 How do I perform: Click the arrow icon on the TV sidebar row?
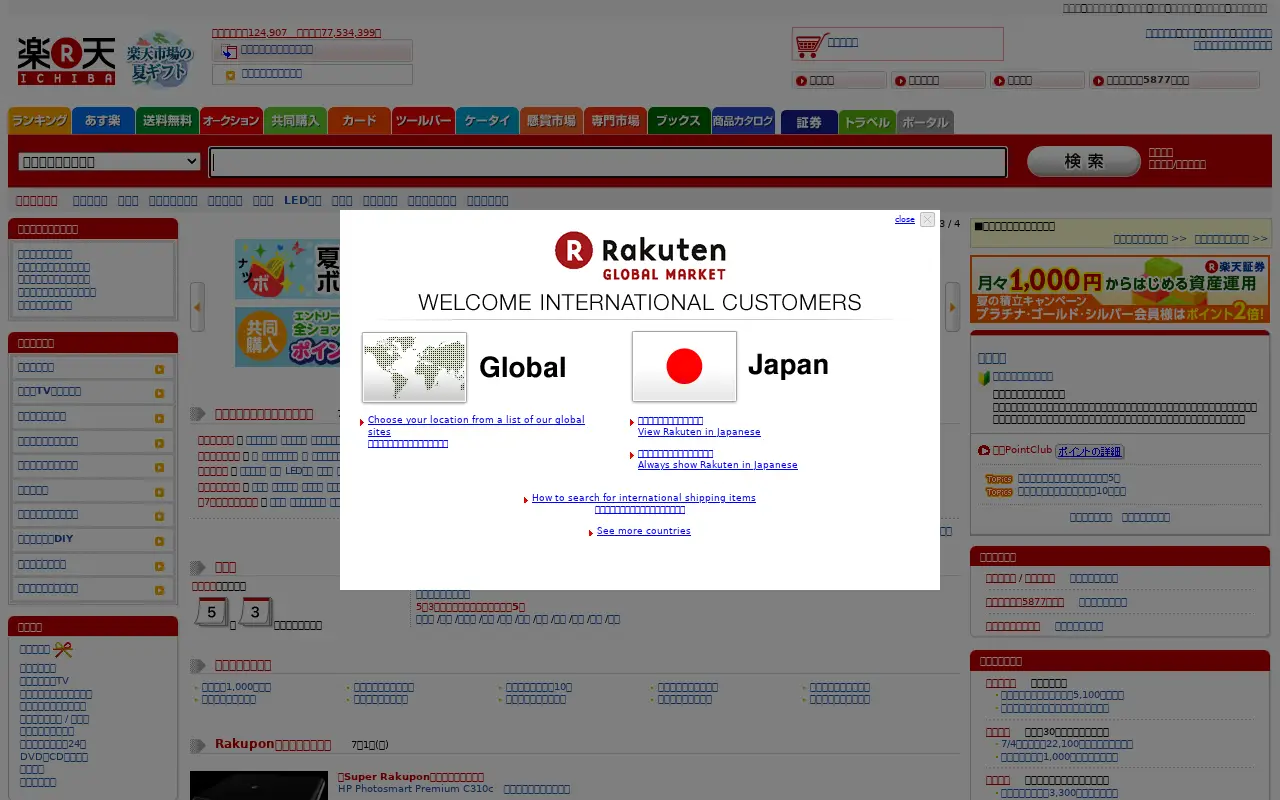pyautogui.click(x=159, y=393)
